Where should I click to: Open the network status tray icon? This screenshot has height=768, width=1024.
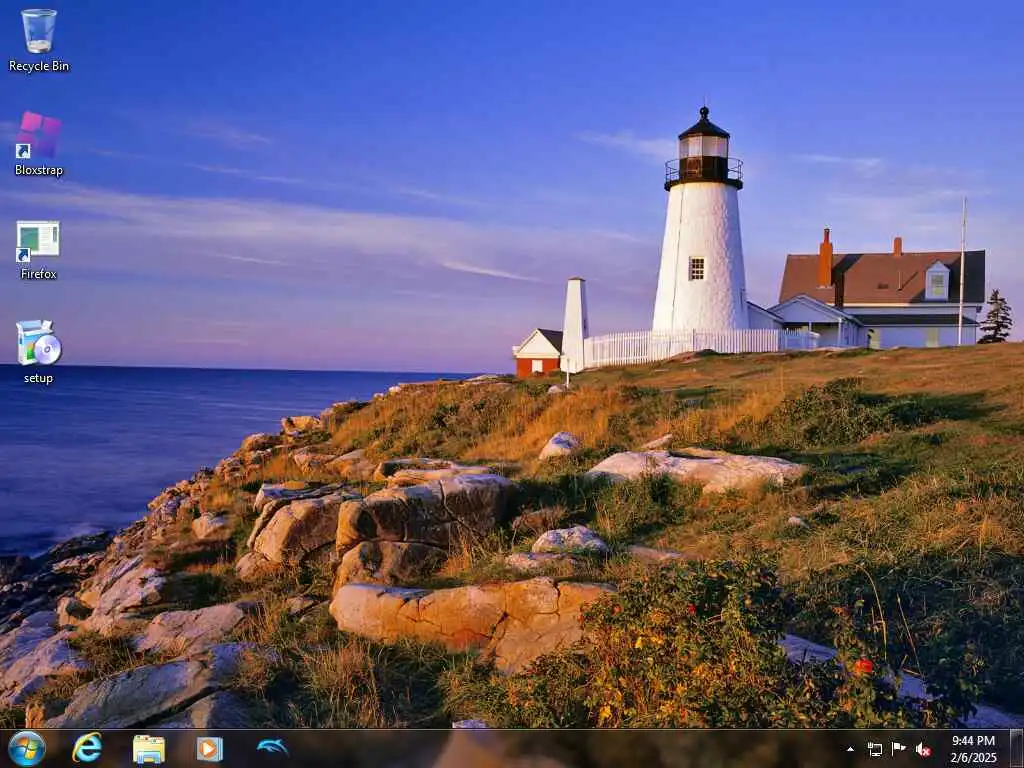click(x=874, y=749)
